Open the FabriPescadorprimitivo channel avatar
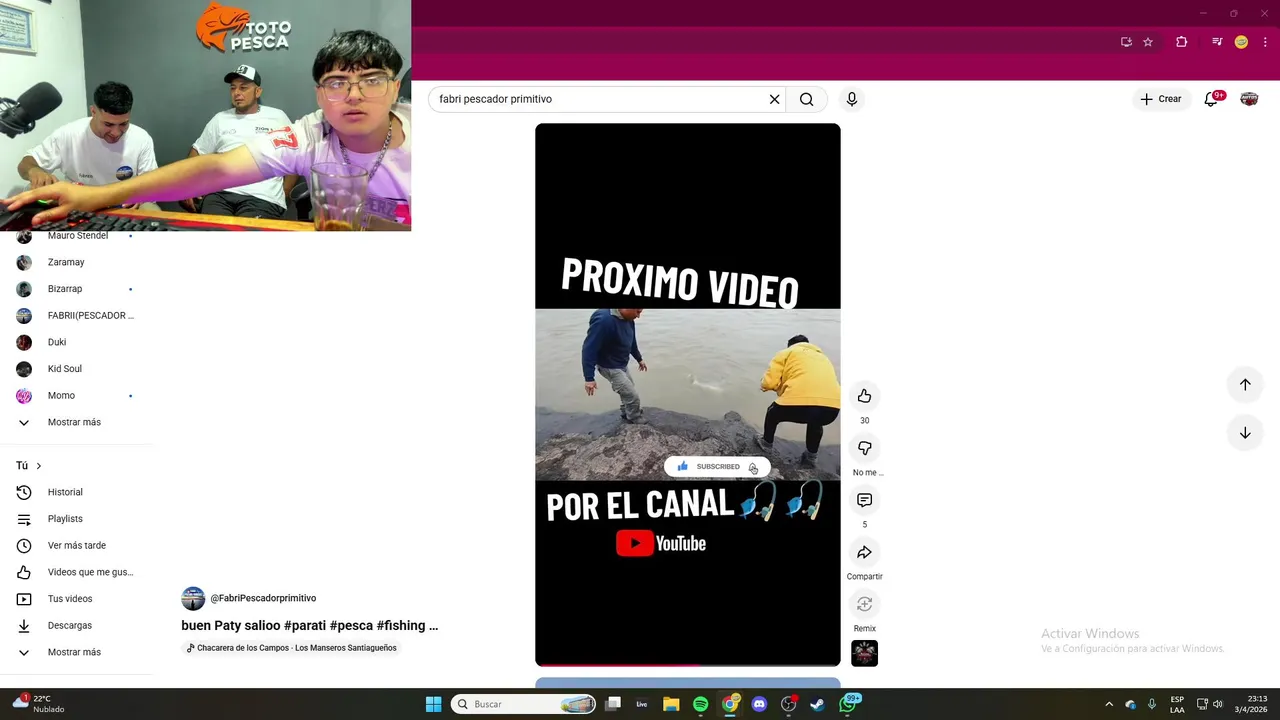Image resolution: width=1280 pixels, height=720 pixels. click(193, 598)
